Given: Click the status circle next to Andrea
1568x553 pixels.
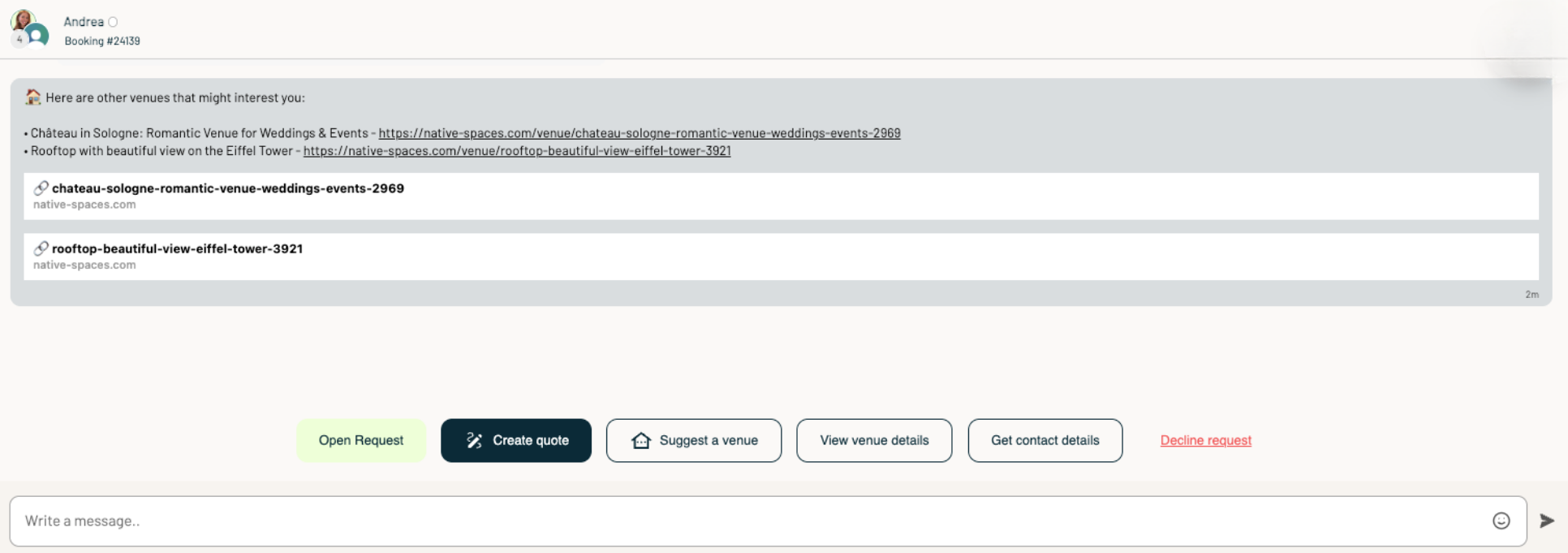Looking at the screenshot, I should (x=113, y=22).
